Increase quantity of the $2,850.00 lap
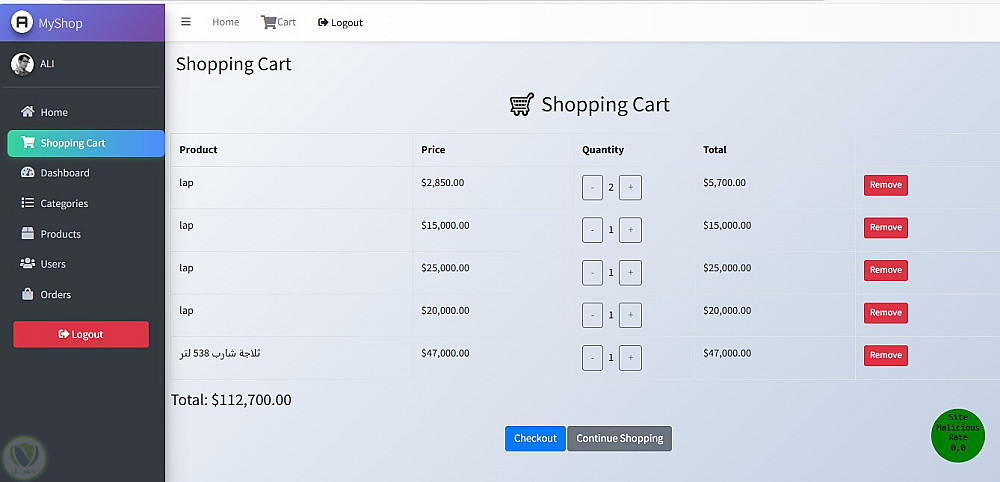The height and width of the screenshot is (482, 1000). (630, 187)
